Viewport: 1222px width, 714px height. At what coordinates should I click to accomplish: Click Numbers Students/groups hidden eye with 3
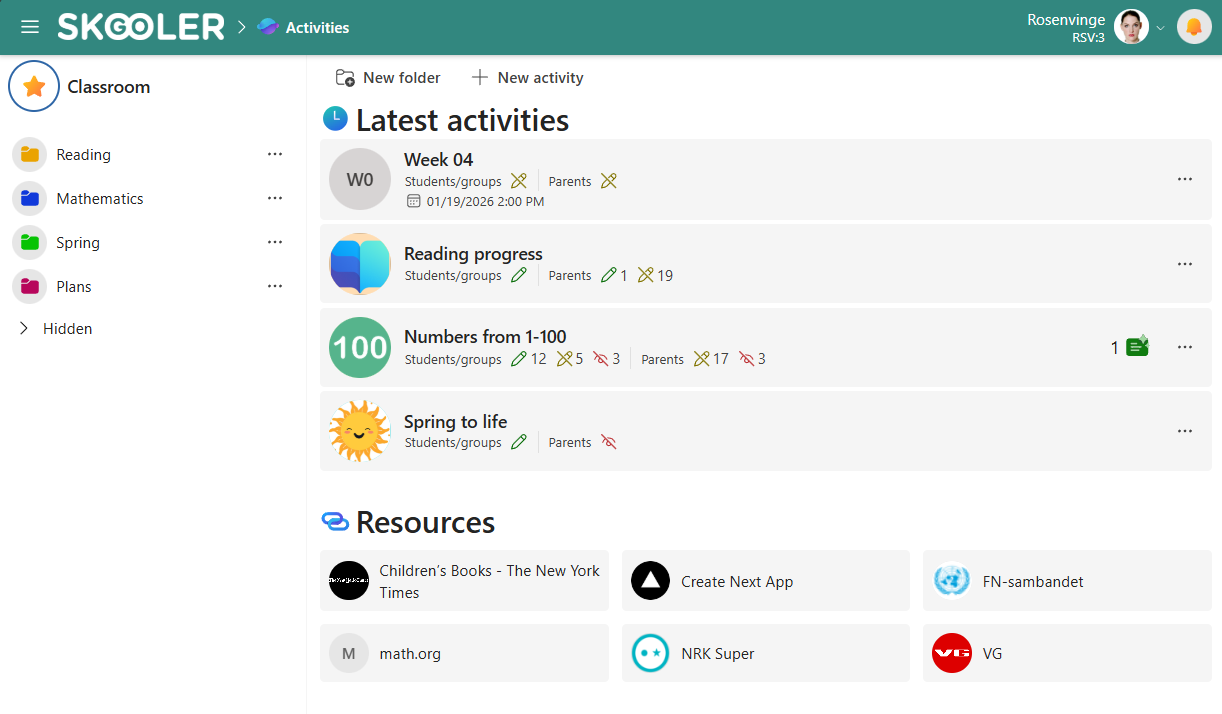[x=600, y=359]
